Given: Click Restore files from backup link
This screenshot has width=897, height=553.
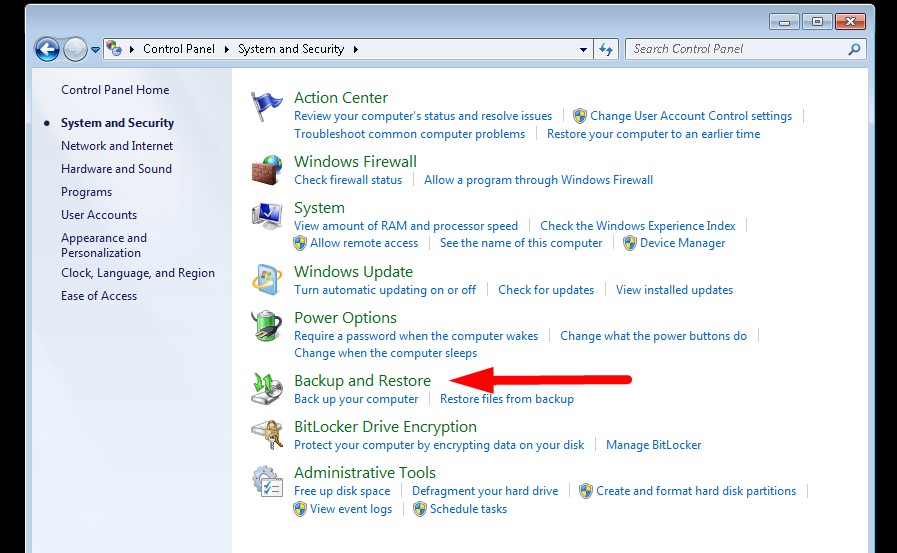Looking at the screenshot, I should coord(507,399).
